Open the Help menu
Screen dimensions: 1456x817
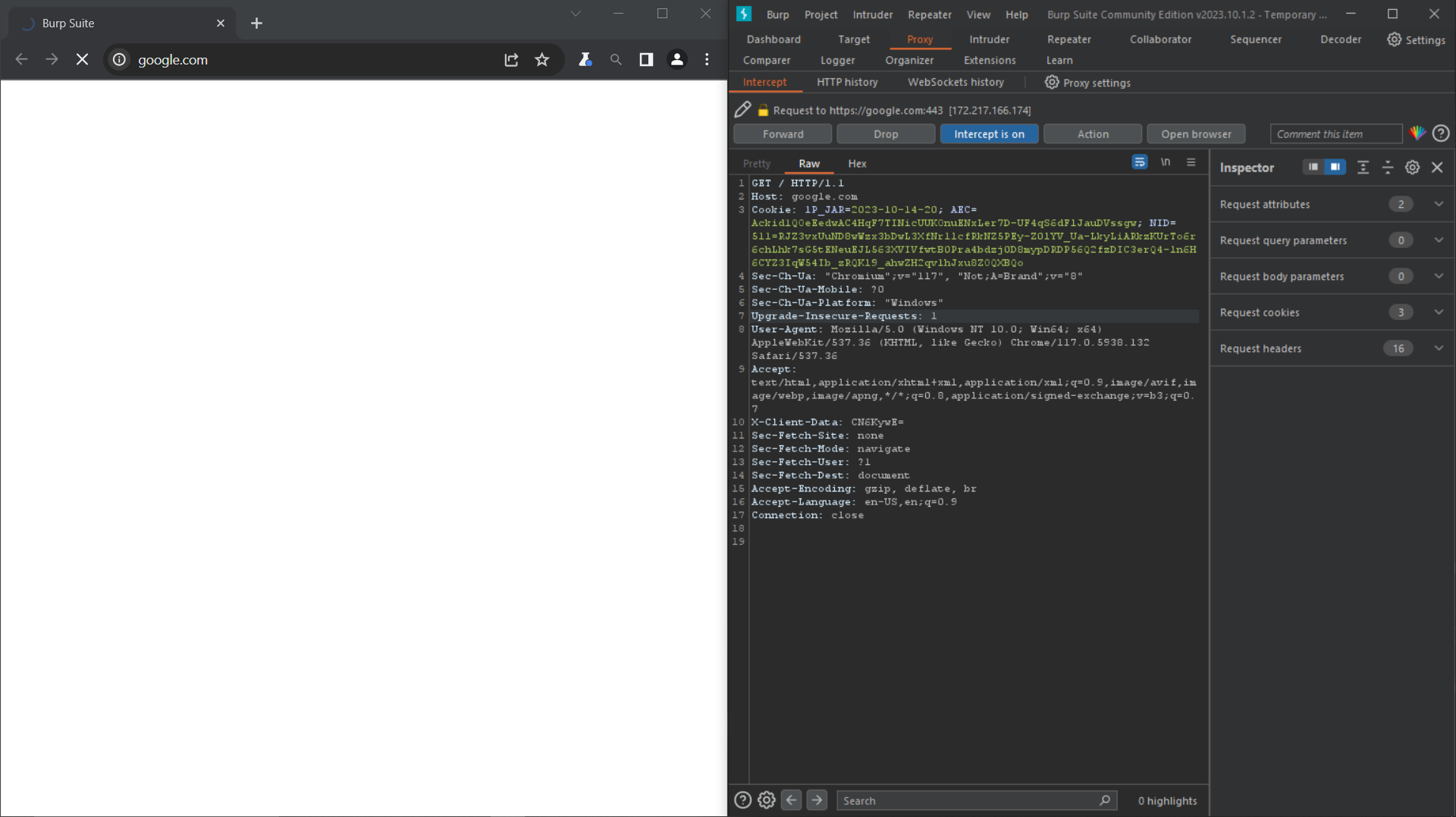[1017, 14]
